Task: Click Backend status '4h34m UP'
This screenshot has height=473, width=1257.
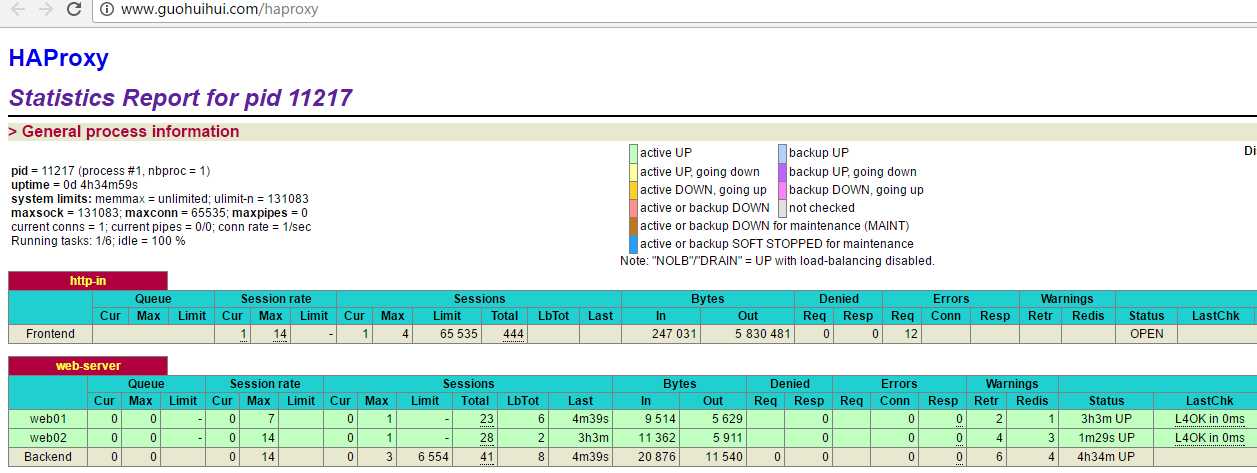Action: coord(1106,457)
